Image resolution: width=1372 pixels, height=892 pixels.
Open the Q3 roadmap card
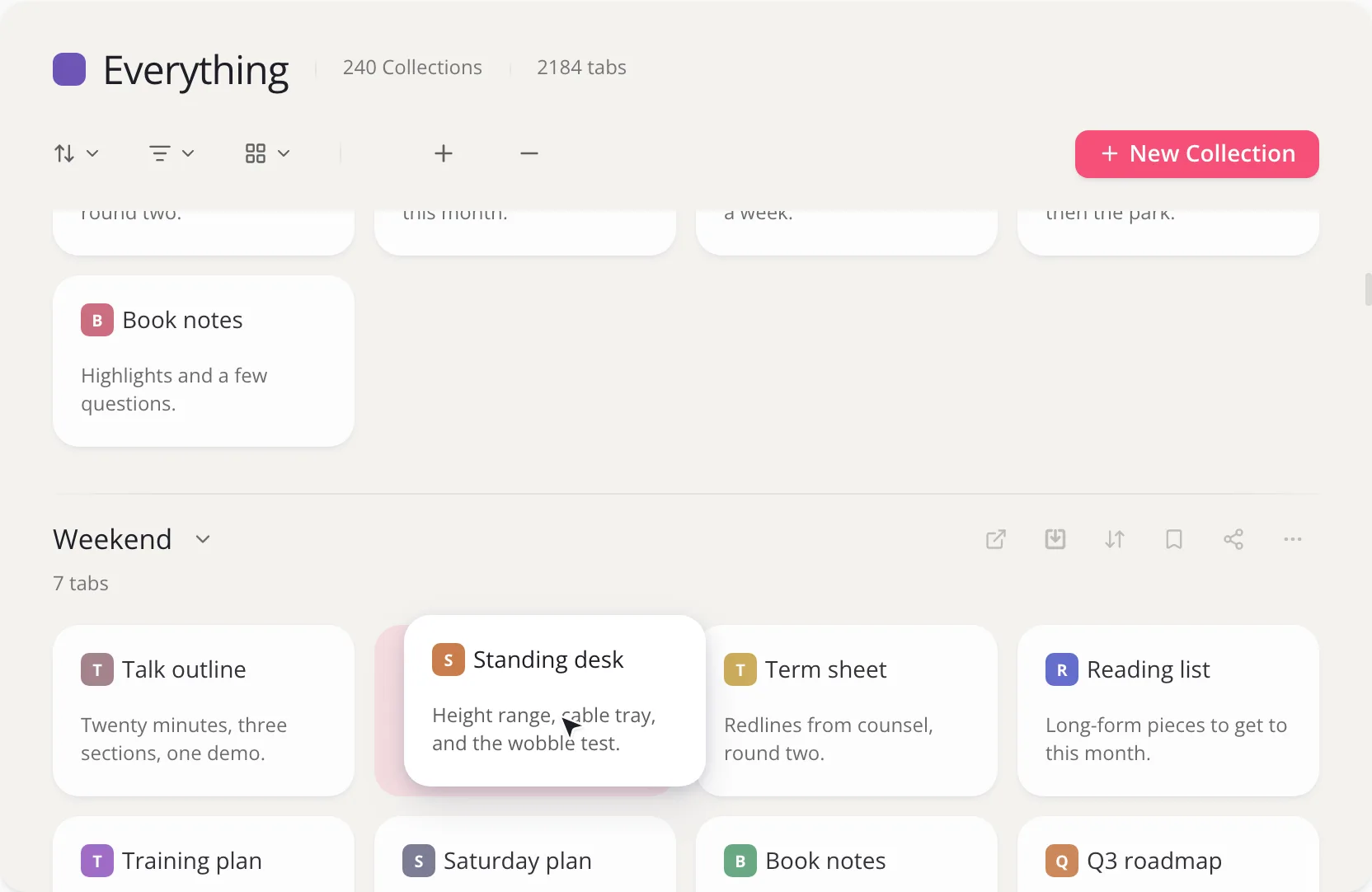(1168, 854)
